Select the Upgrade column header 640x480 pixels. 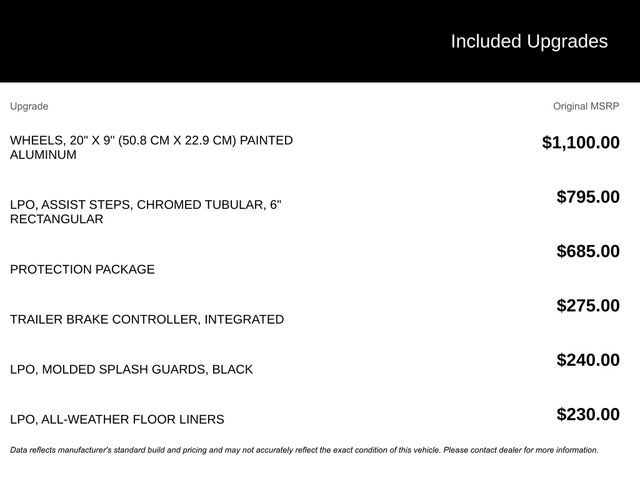pyautogui.click(x=29, y=106)
